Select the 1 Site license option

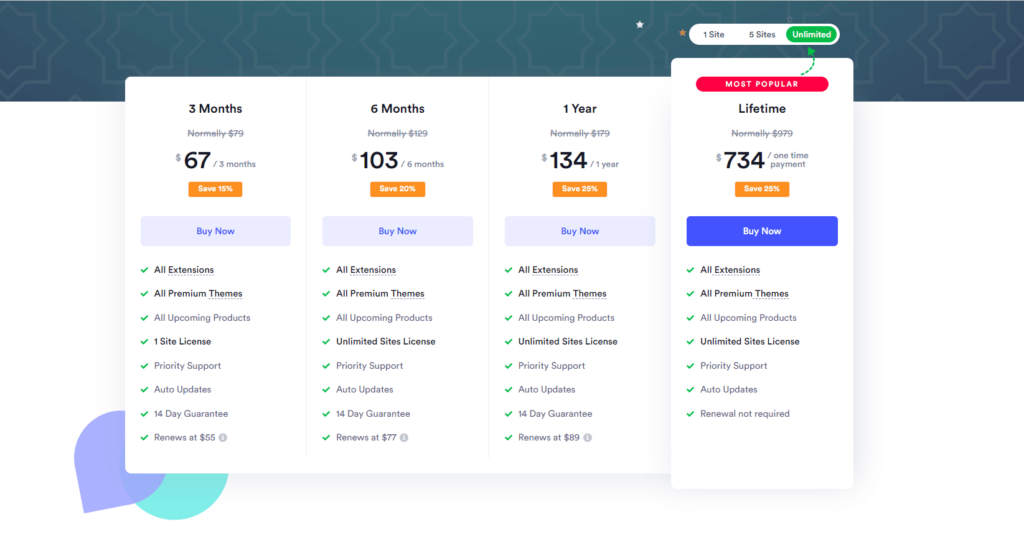(713, 35)
